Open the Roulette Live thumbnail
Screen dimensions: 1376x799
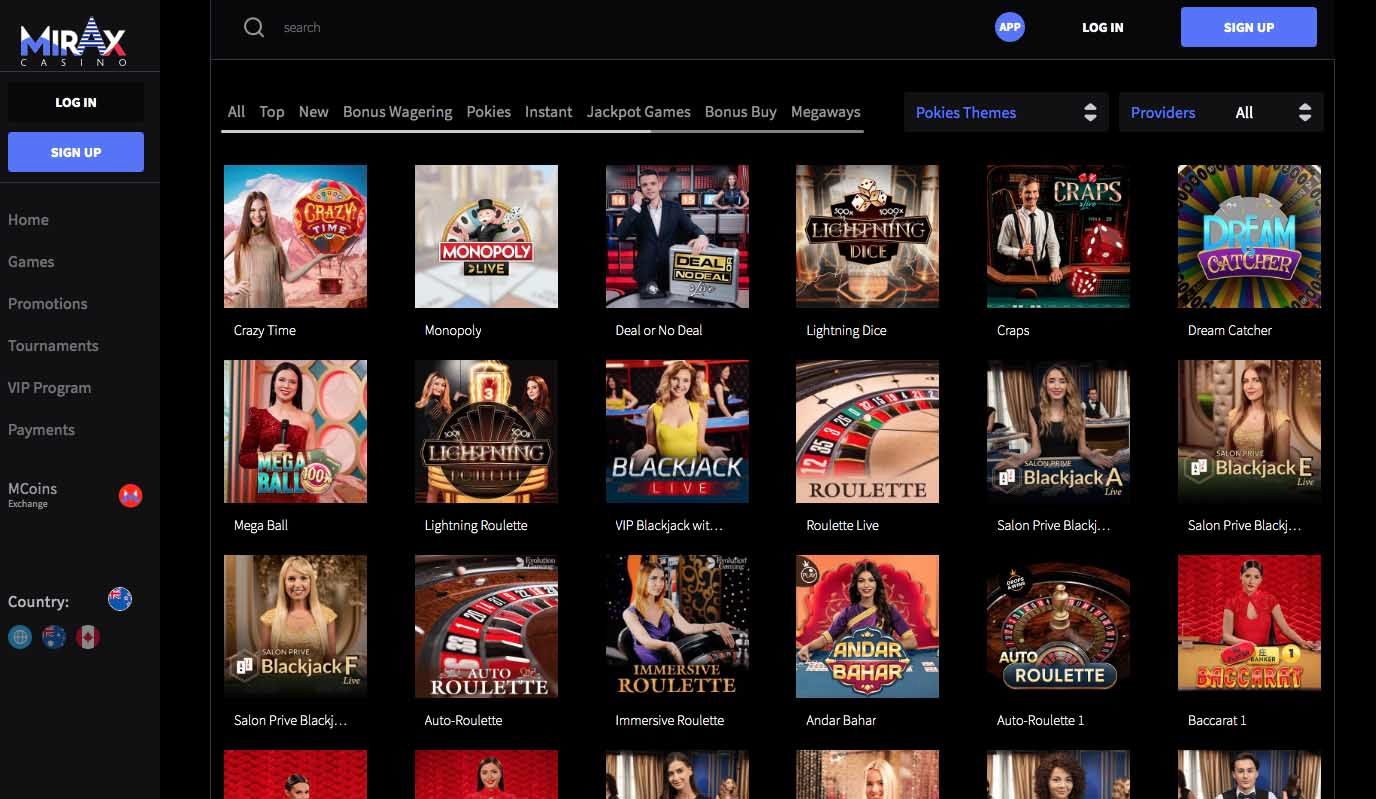pyautogui.click(x=867, y=431)
